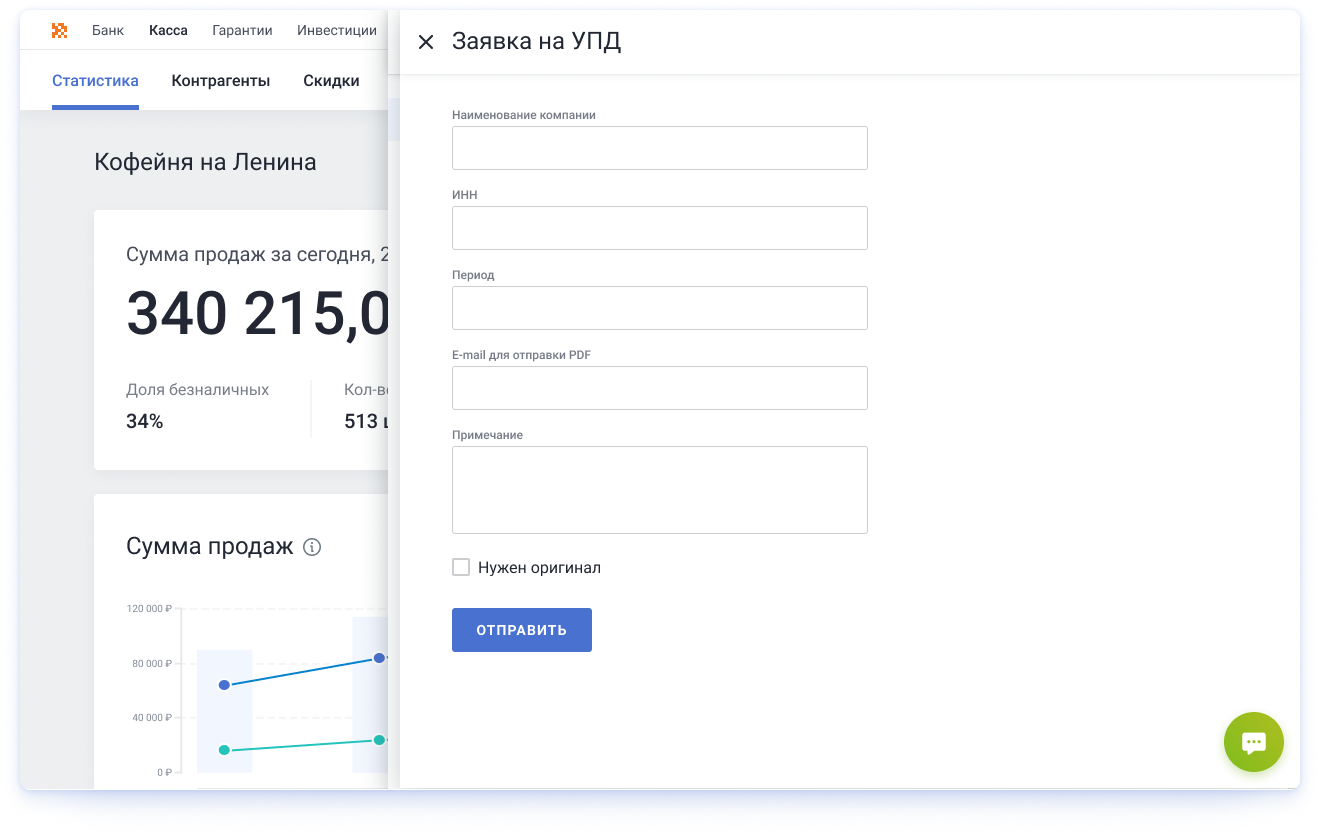Image resolution: width=1320 pixels, height=840 pixels.
Task: Open Инвестиции in the top menu
Action: pos(337,30)
